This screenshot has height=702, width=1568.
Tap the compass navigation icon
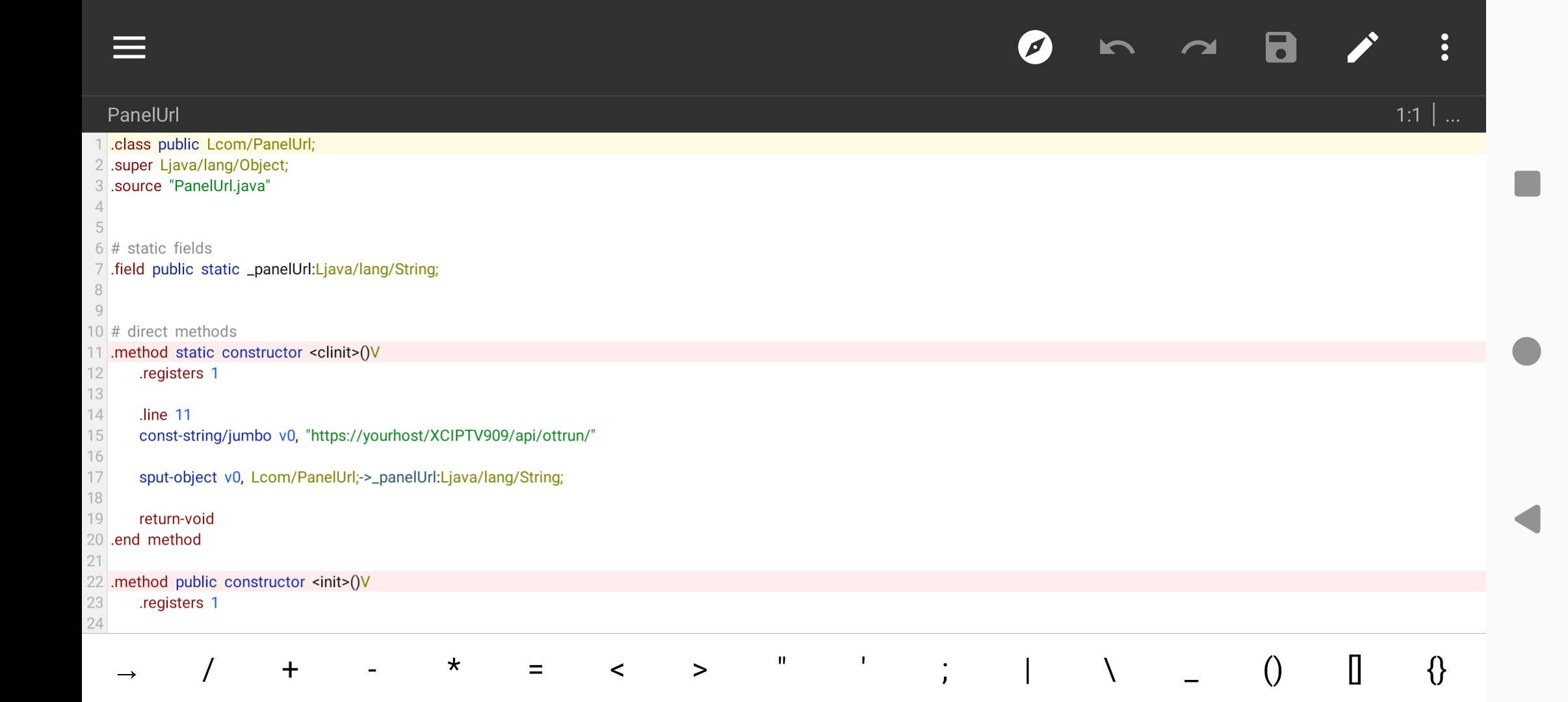click(1035, 47)
